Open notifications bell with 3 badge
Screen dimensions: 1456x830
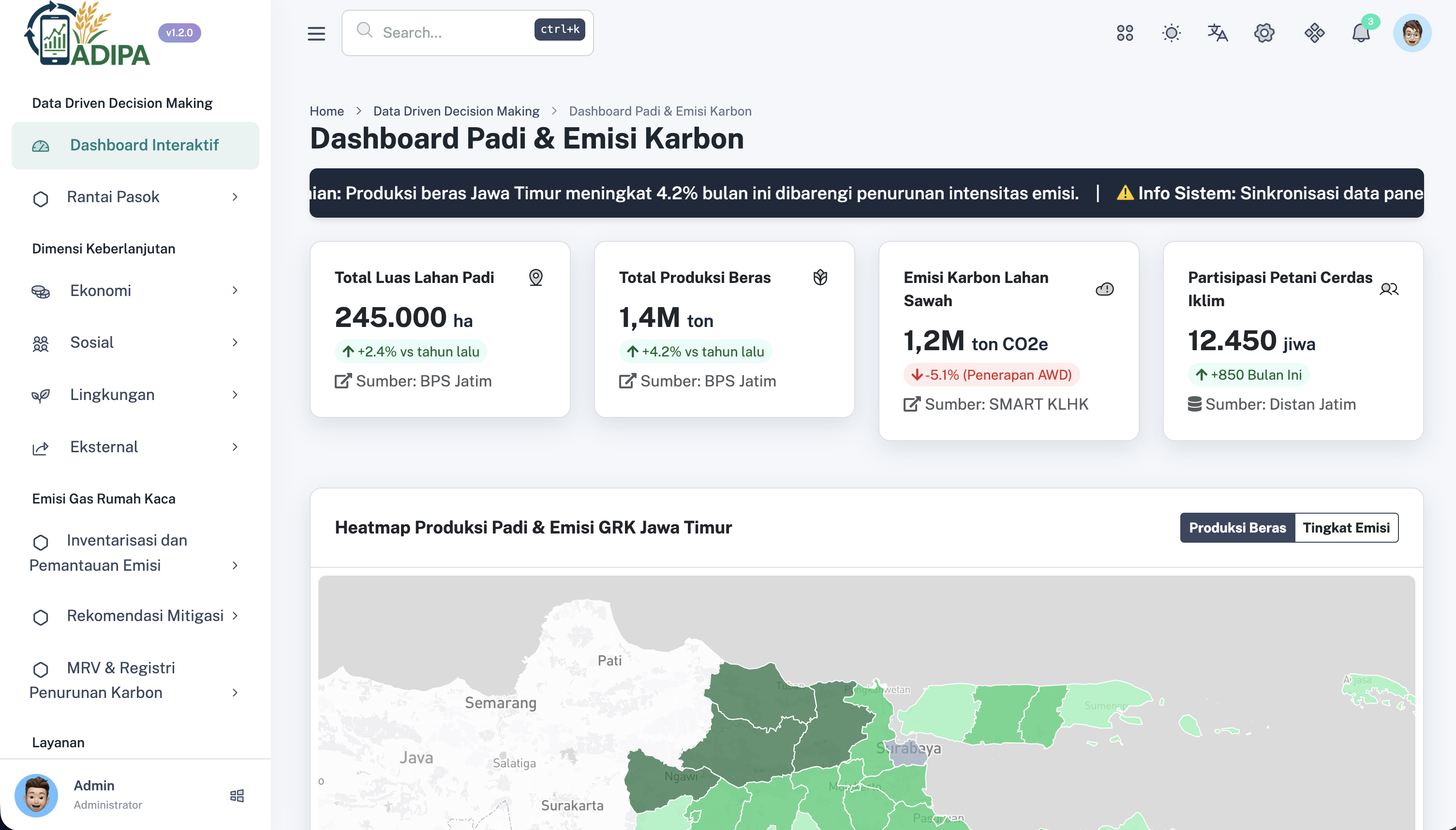click(x=1361, y=32)
